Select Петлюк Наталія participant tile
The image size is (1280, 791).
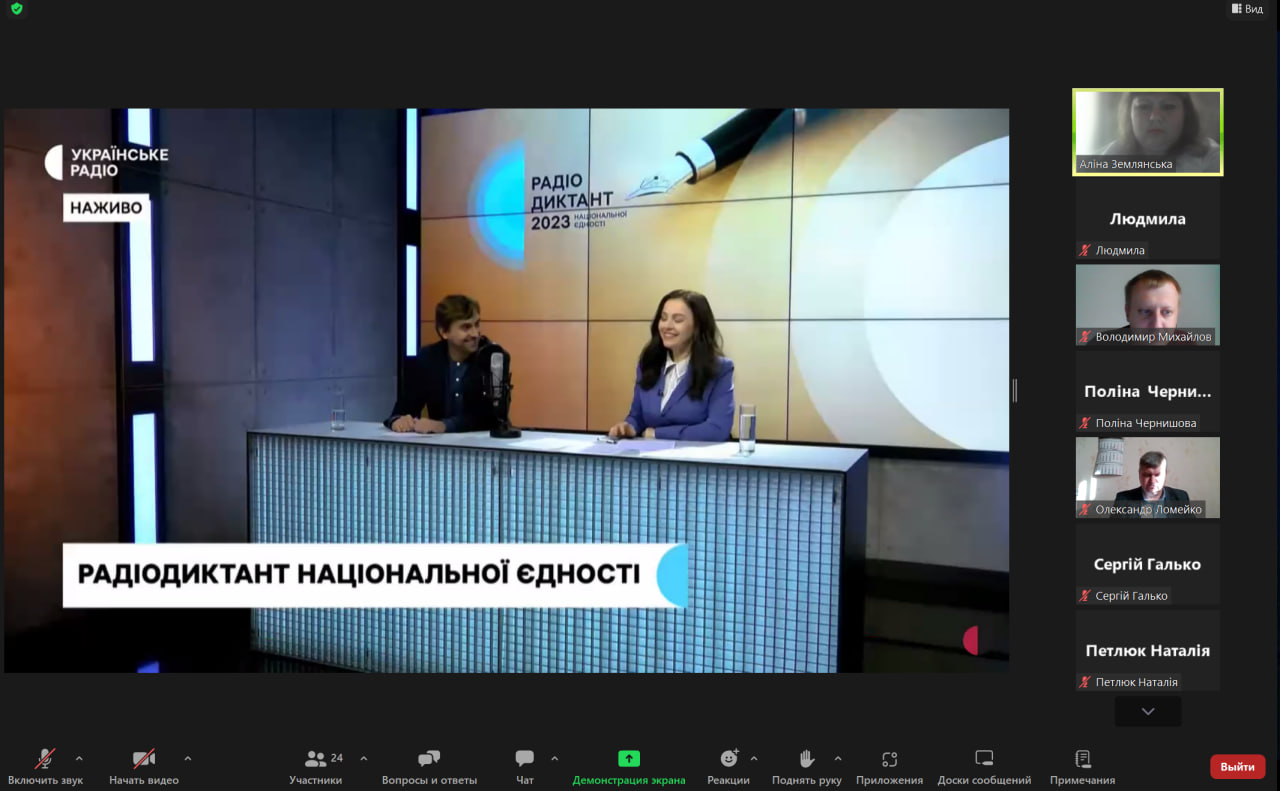pyautogui.click(x=1148, y=650)
